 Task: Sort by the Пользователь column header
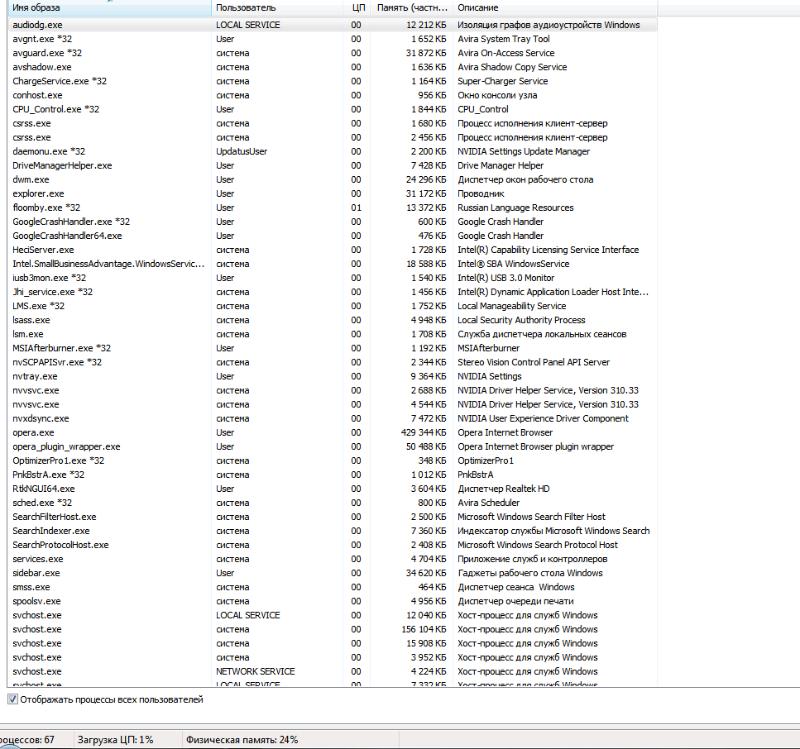pyautogui.click(x=277, y=8)
